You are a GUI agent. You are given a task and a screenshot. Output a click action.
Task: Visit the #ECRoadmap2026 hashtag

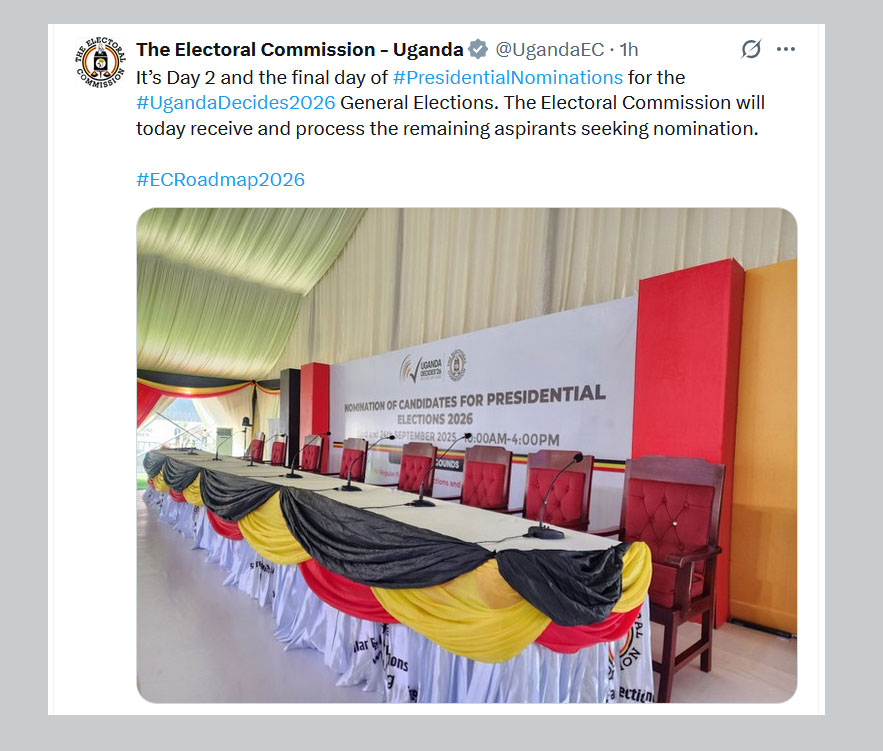click(221, 180)
